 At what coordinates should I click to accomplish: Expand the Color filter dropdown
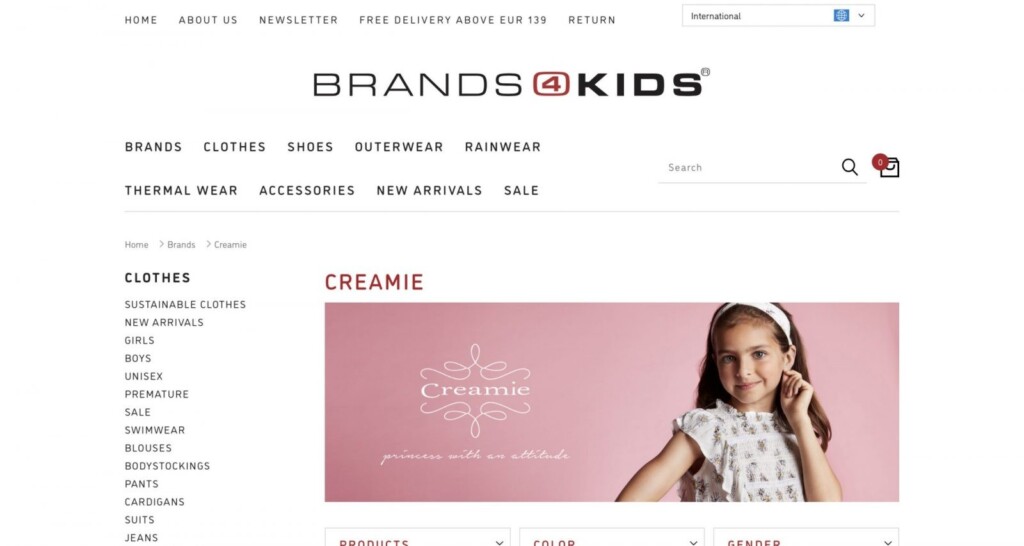click(612, 538)
